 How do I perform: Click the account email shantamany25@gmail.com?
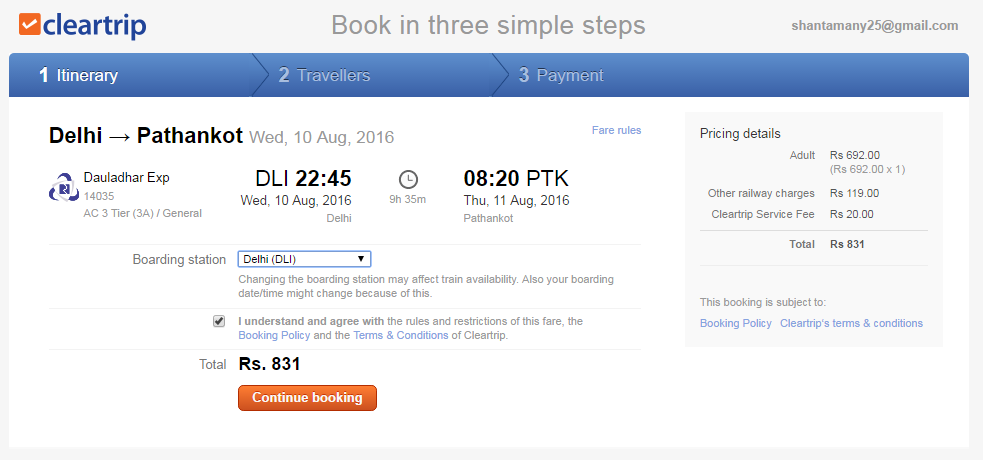[x=874, y=26]
